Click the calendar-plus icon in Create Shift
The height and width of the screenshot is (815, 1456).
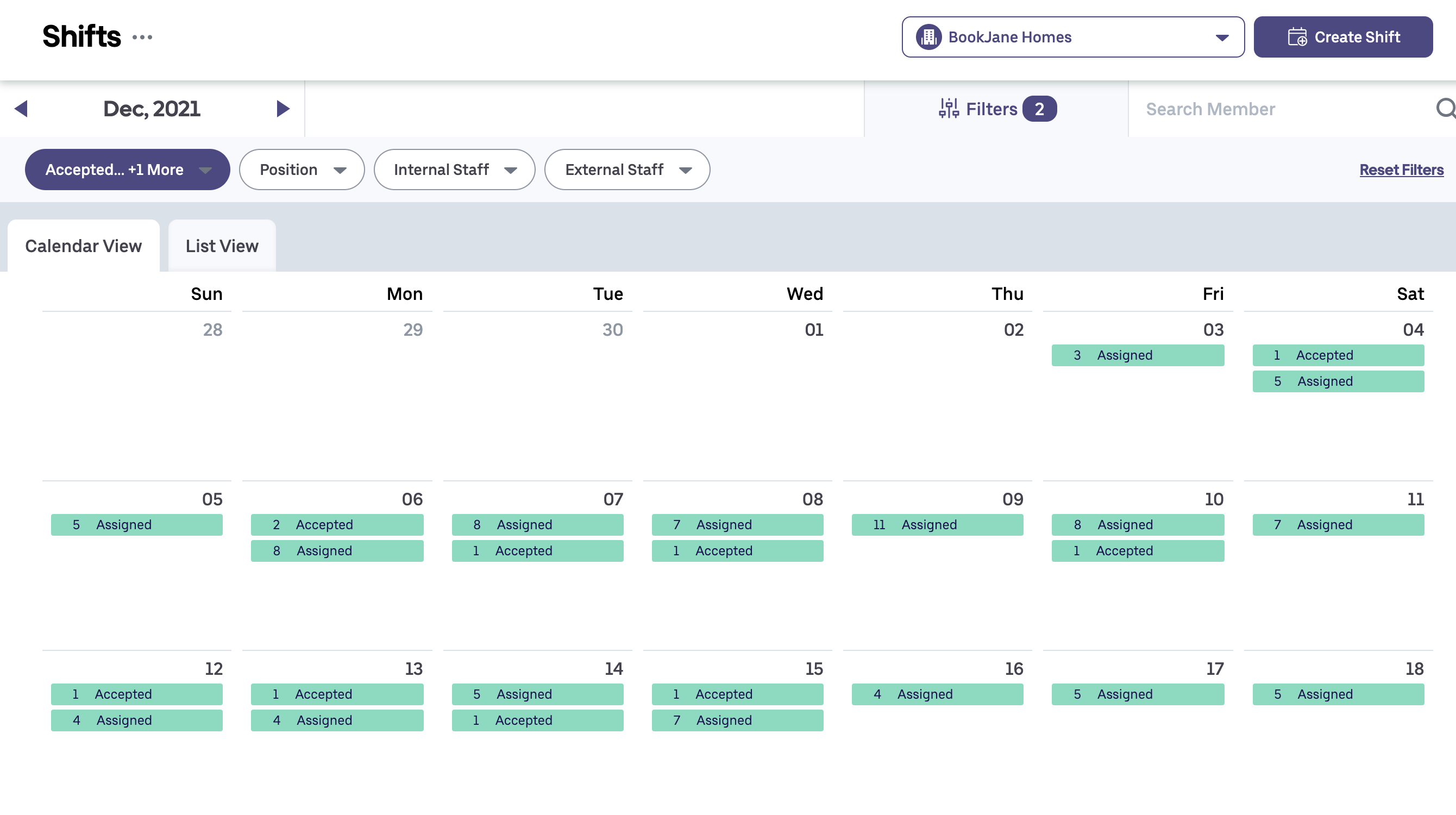point(1297,37)
